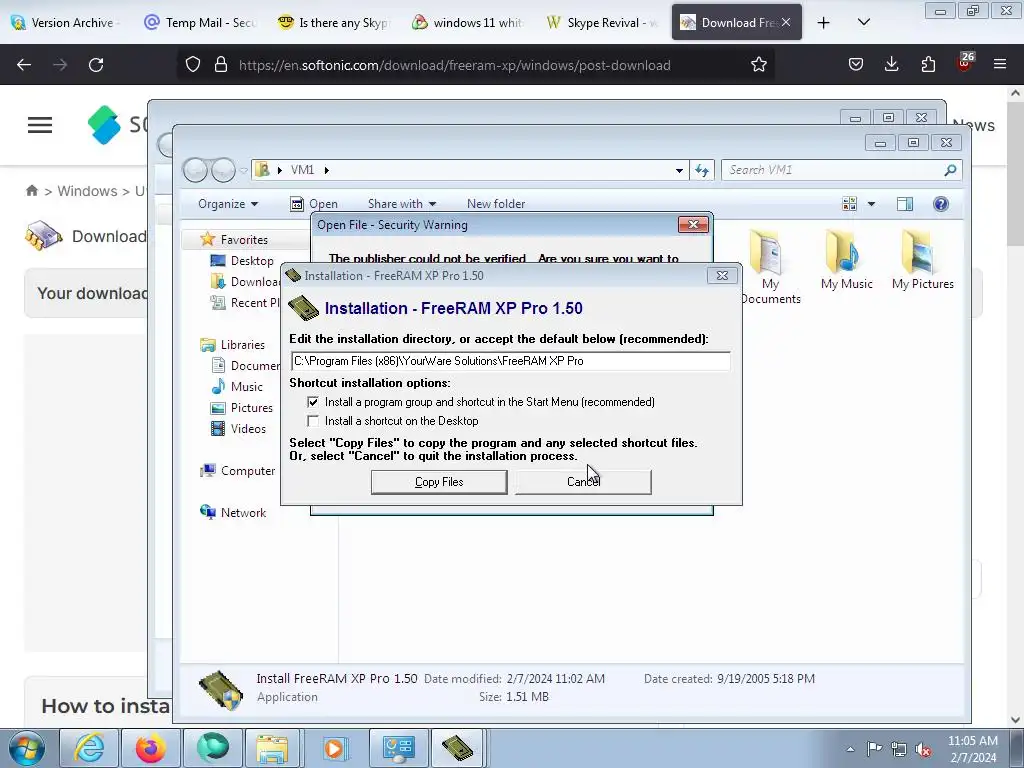
Task: Switch to Is there any Skype tab
Action: point(333,22)
